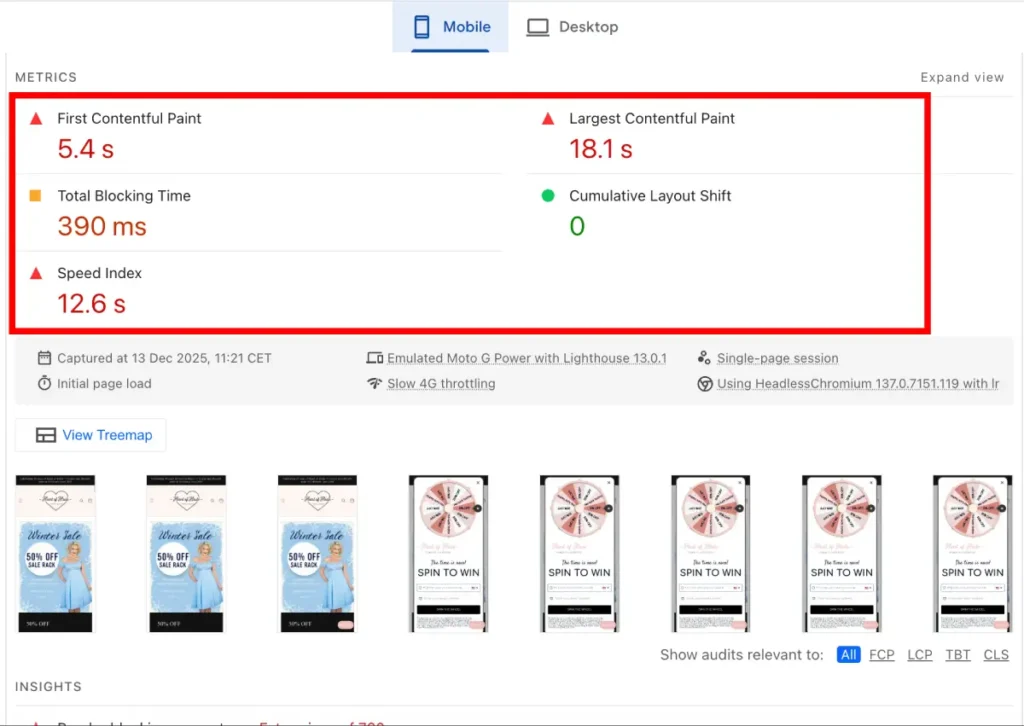Screen dimensions: 1024x726
Task: Click the Expand view toggle
Action: 961,77
